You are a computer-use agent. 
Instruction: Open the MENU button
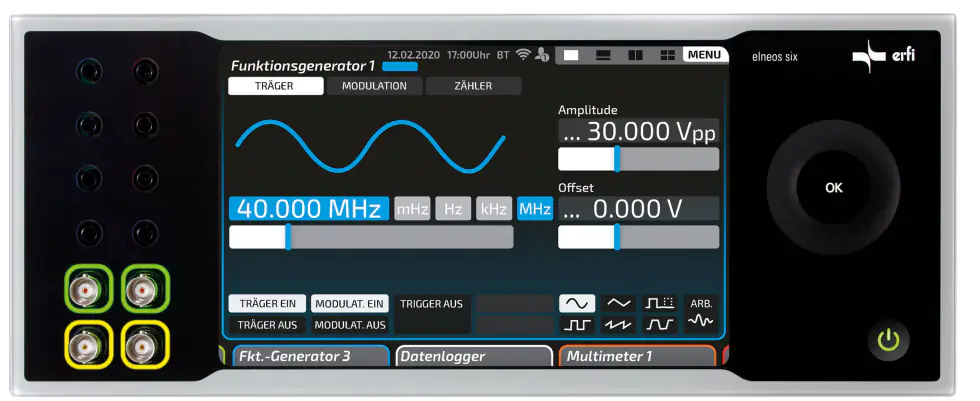click(705, 54)
